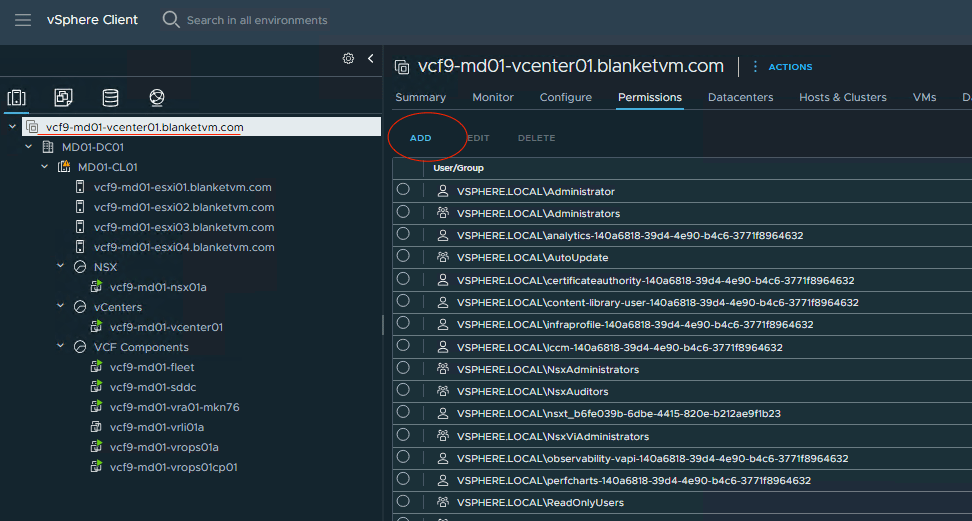Collapse the MD01-DC01 datacenter node
Image resolution: width=972 pixels, height=521 pixels.
[29, 147]
